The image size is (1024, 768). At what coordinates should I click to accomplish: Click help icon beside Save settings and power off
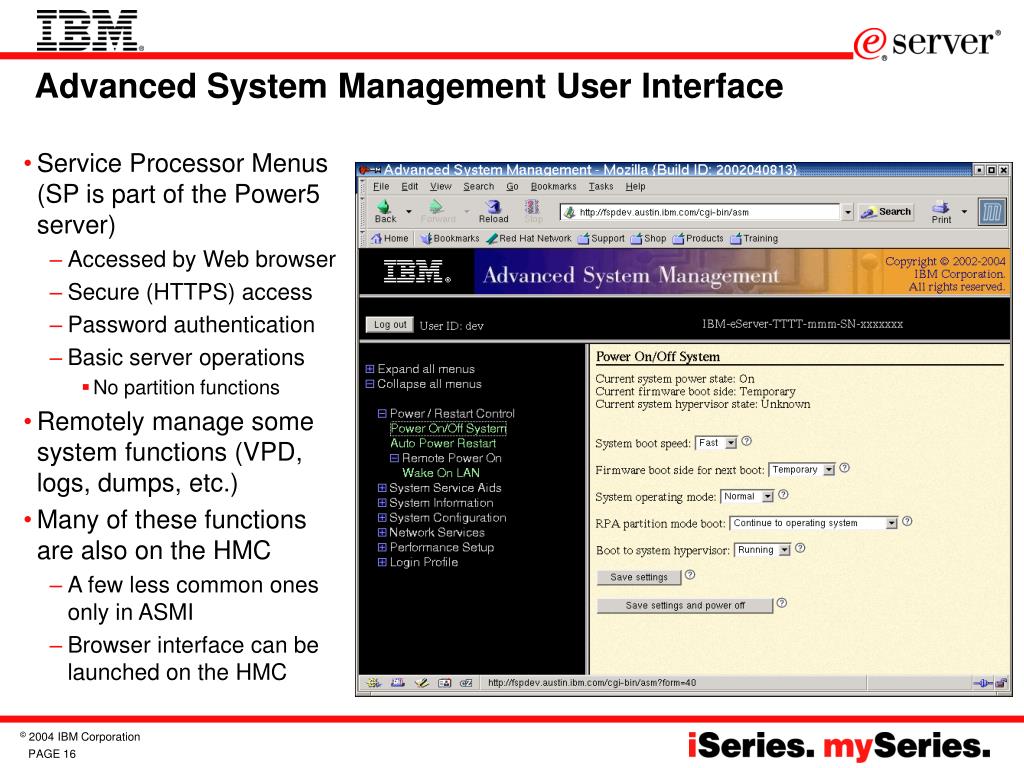click(782, 603)
